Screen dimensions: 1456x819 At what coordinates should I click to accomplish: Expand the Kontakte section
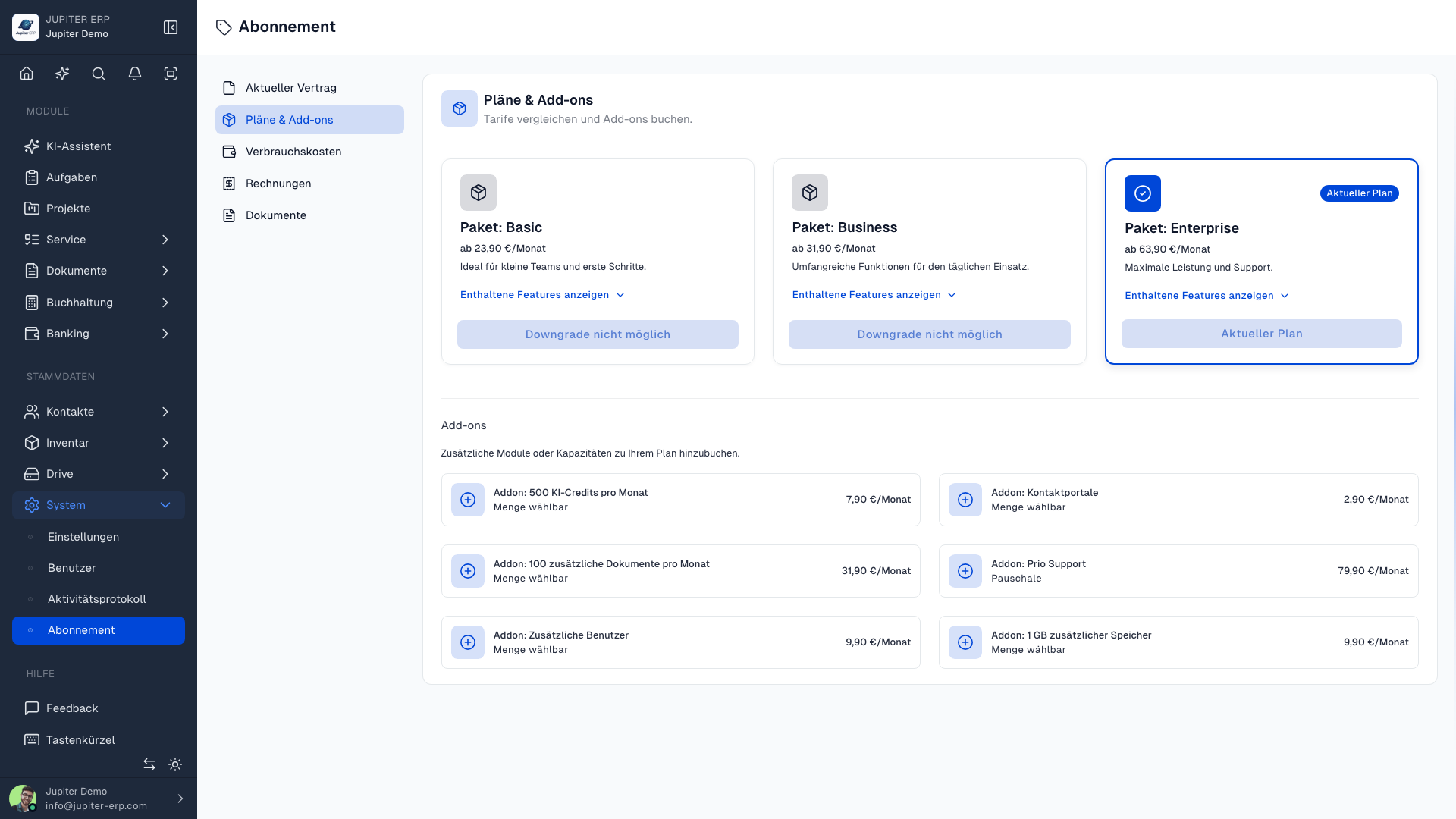[x=99, y=412]
